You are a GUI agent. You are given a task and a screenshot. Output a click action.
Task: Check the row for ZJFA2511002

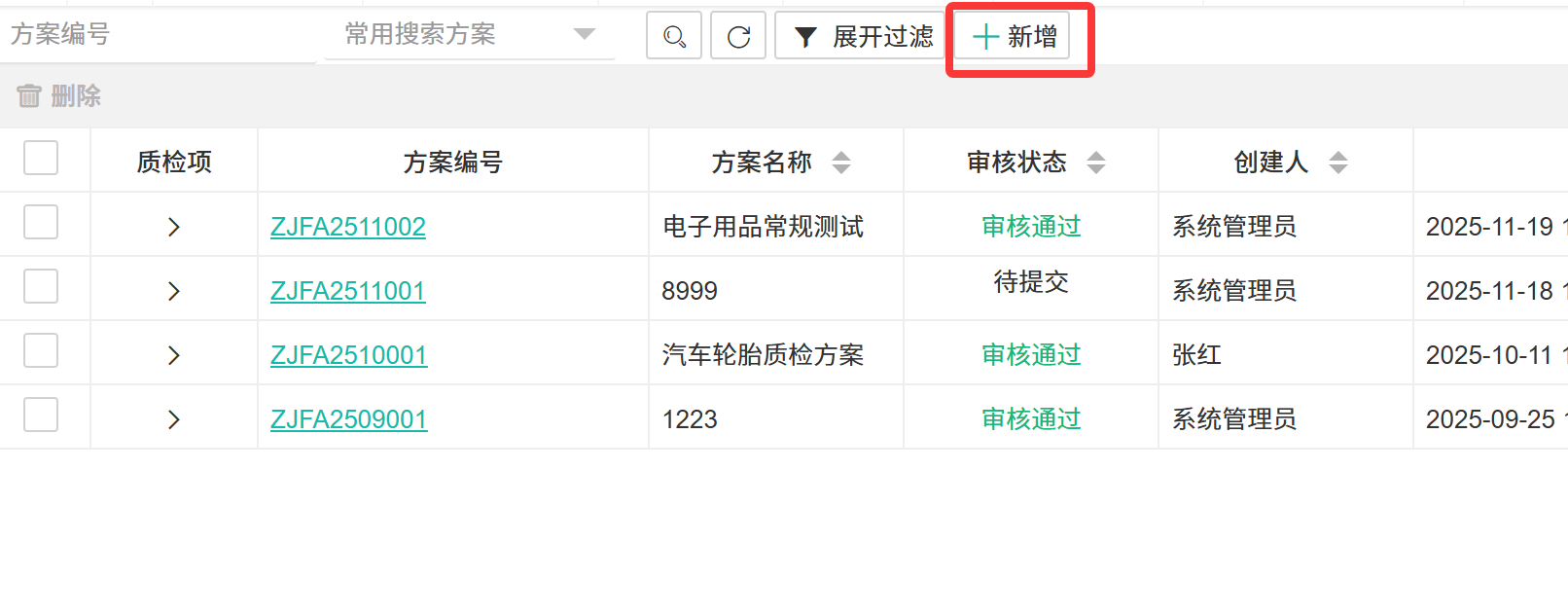(x=41, y=222)
